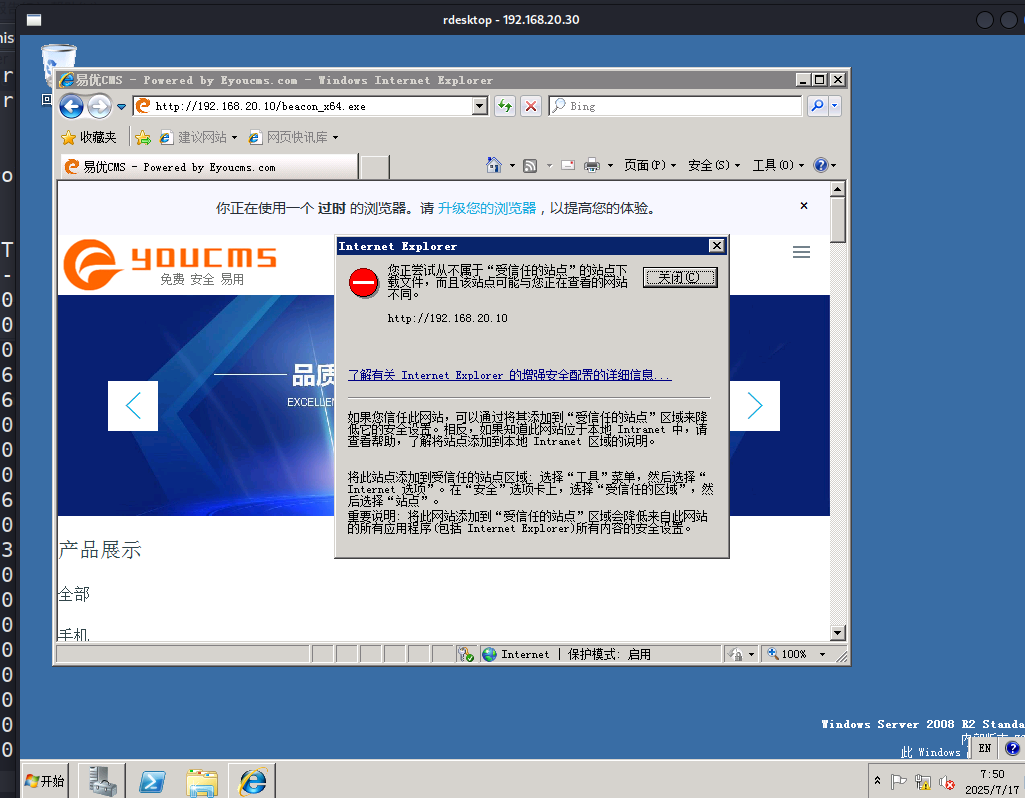Select the 全部 product category
Image resolution: width=1025 pixels, height=798 pixels.
coord(74,594)
